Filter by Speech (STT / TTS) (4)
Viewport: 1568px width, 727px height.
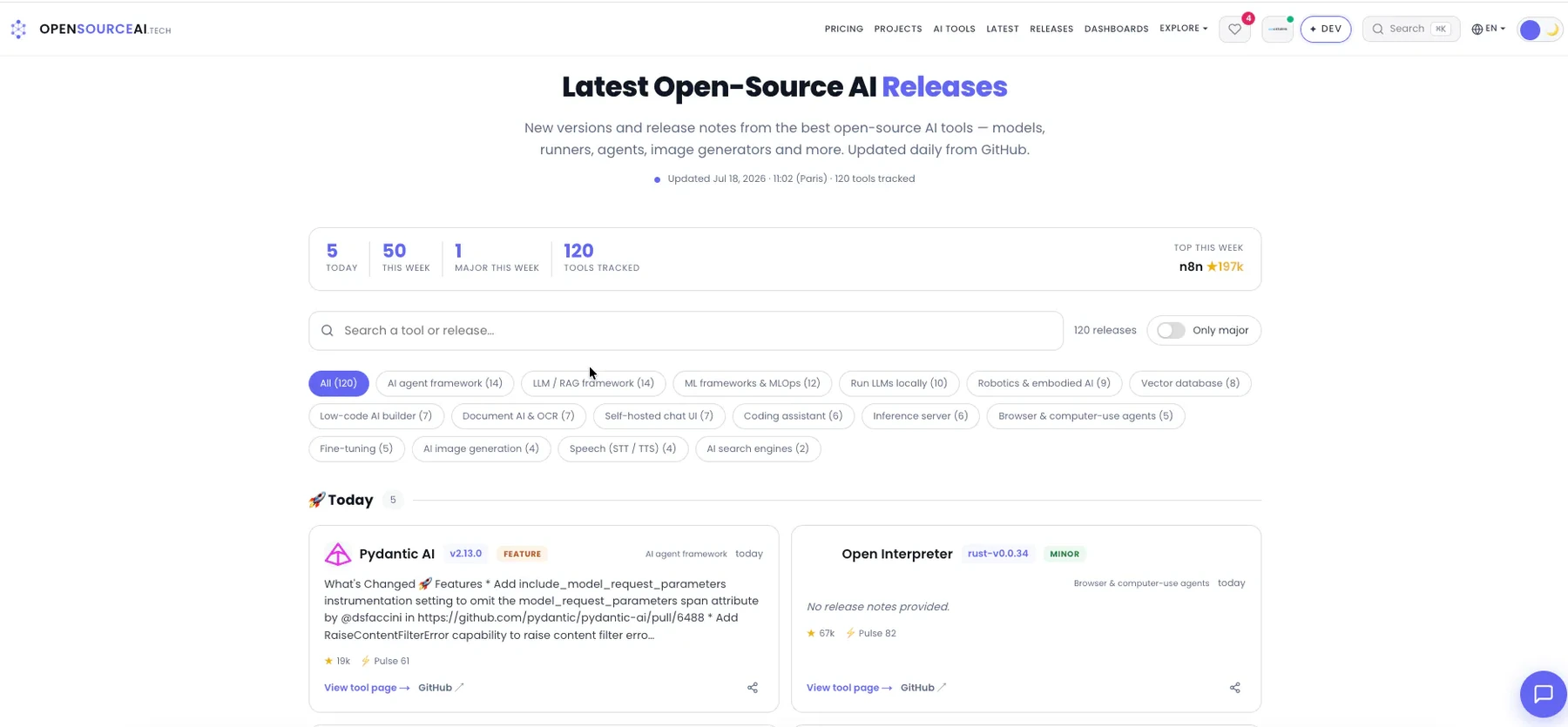pyautogui.click(x=623, y=449)
